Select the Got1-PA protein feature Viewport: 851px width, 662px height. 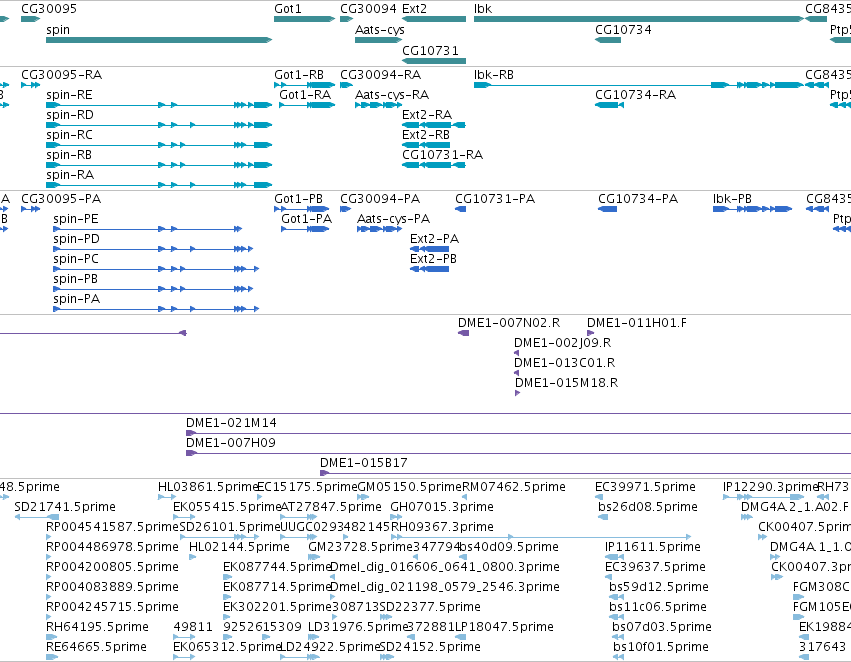click(305, 229)
